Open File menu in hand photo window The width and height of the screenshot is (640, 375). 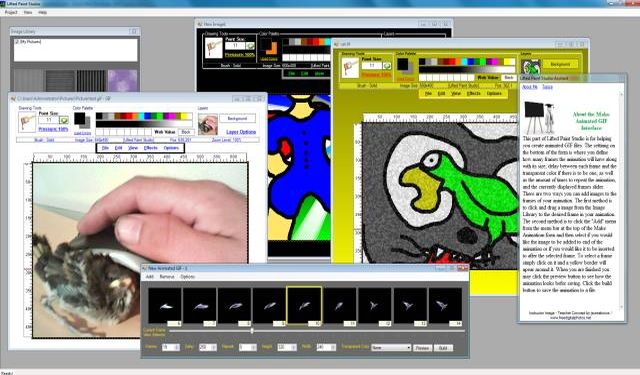coord(105,148)
